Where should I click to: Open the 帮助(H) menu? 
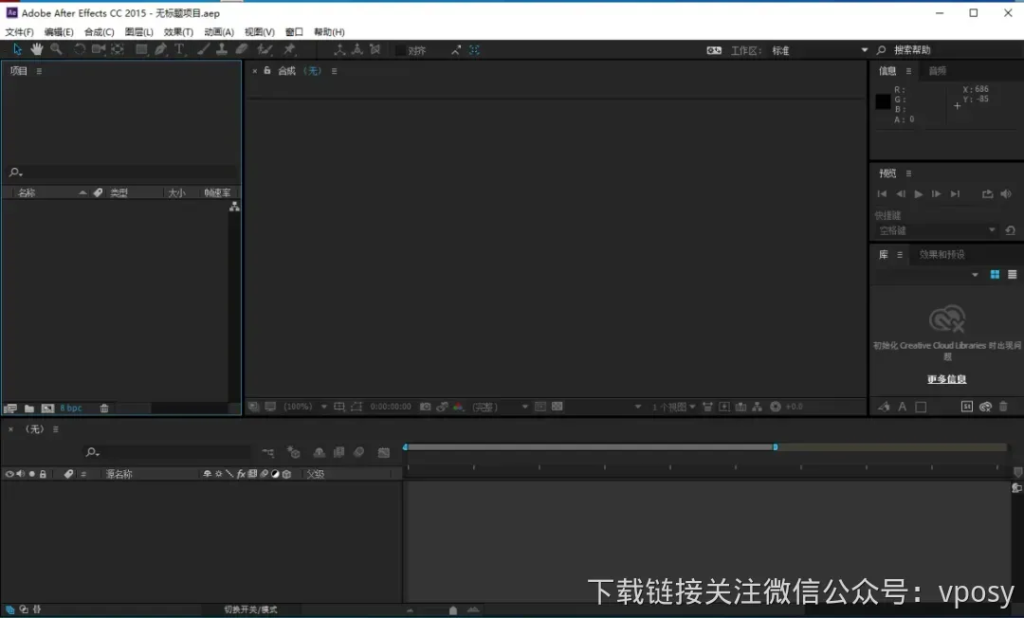329,32
